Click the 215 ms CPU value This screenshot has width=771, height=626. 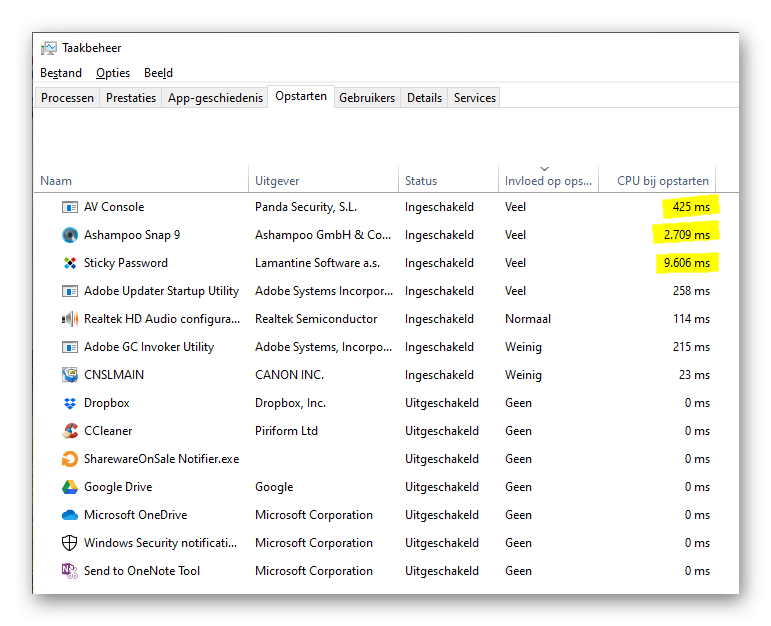coord(691,347)
